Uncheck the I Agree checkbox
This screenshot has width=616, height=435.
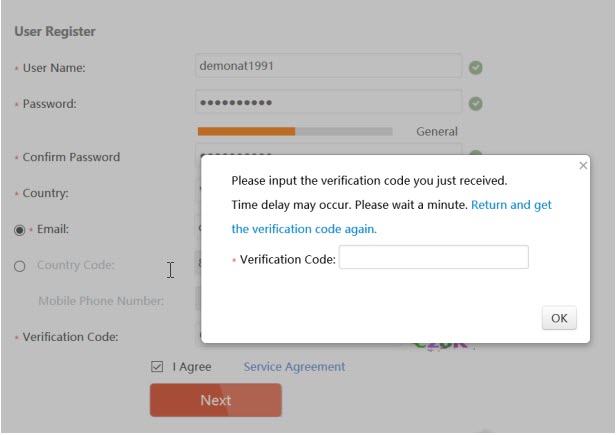(157, 367)
